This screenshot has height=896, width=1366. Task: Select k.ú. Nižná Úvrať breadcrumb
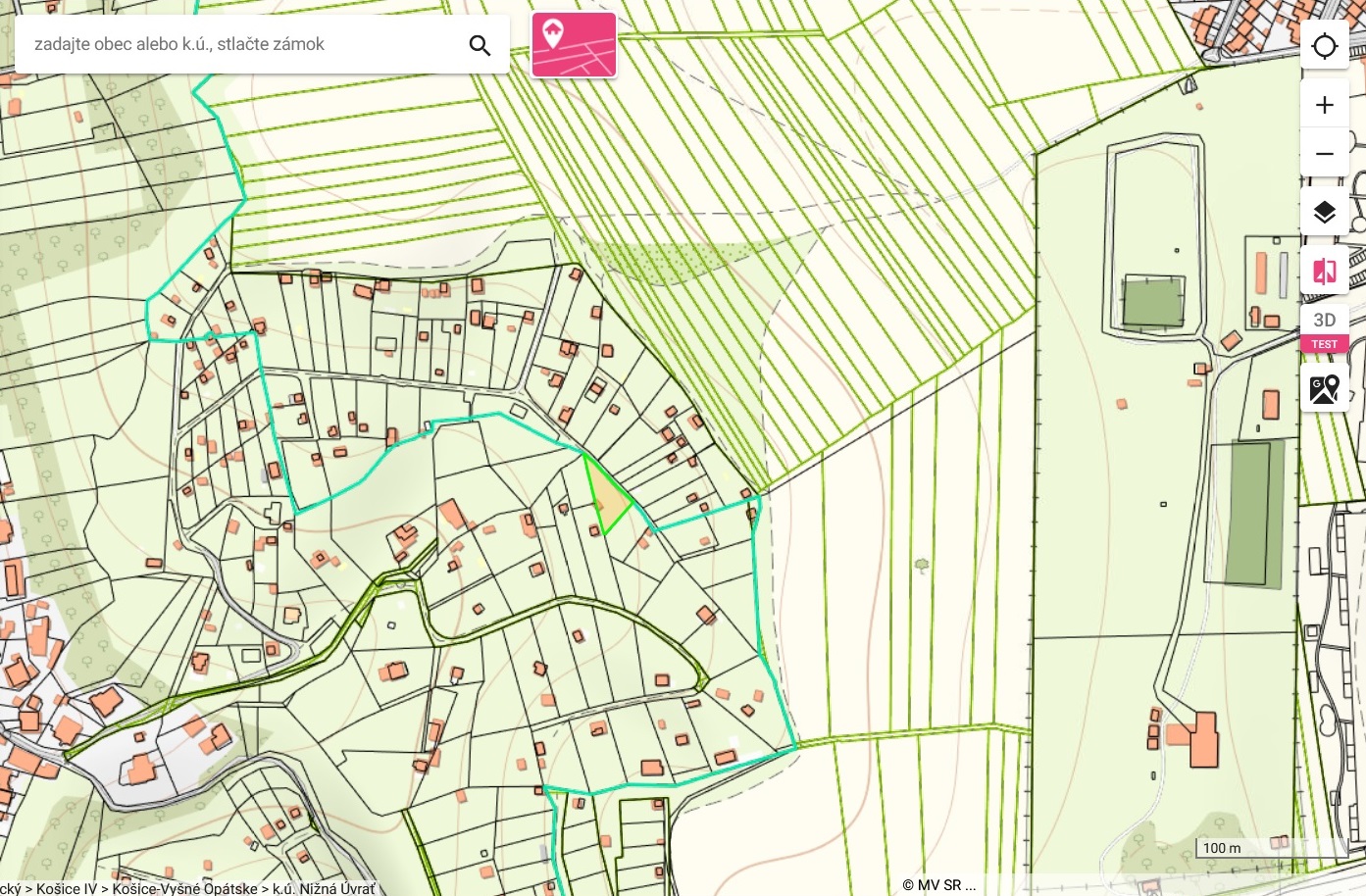click(x=324, y=888)
